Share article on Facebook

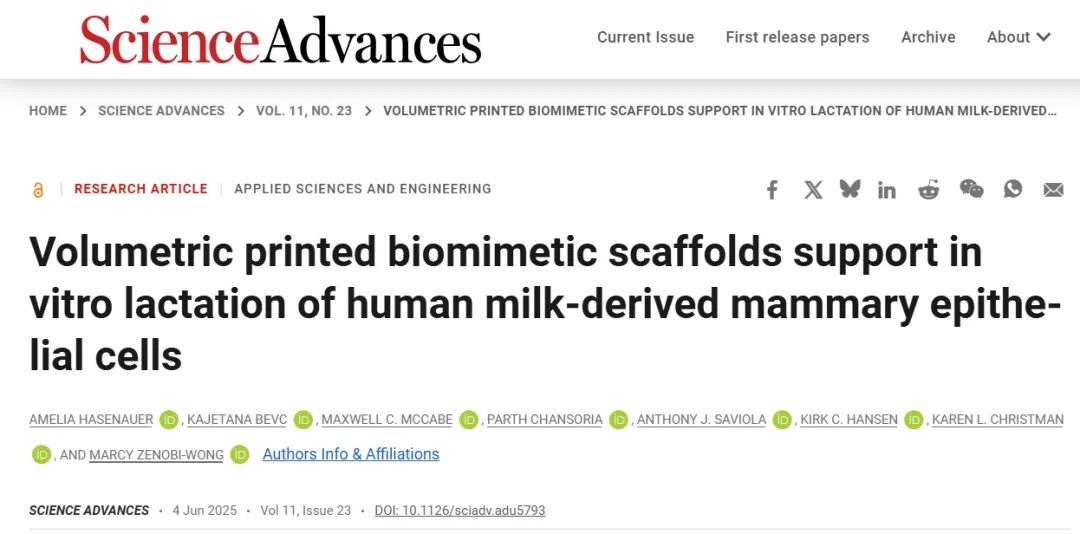(772, 189)
